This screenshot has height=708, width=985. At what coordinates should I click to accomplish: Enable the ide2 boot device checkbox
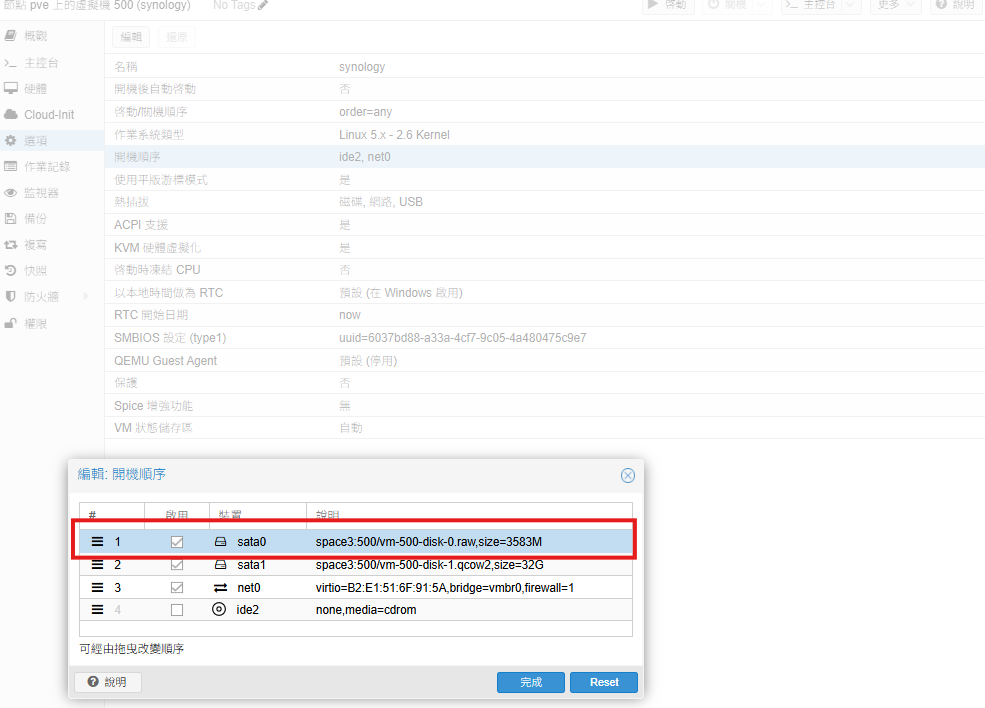coord(177,609)
